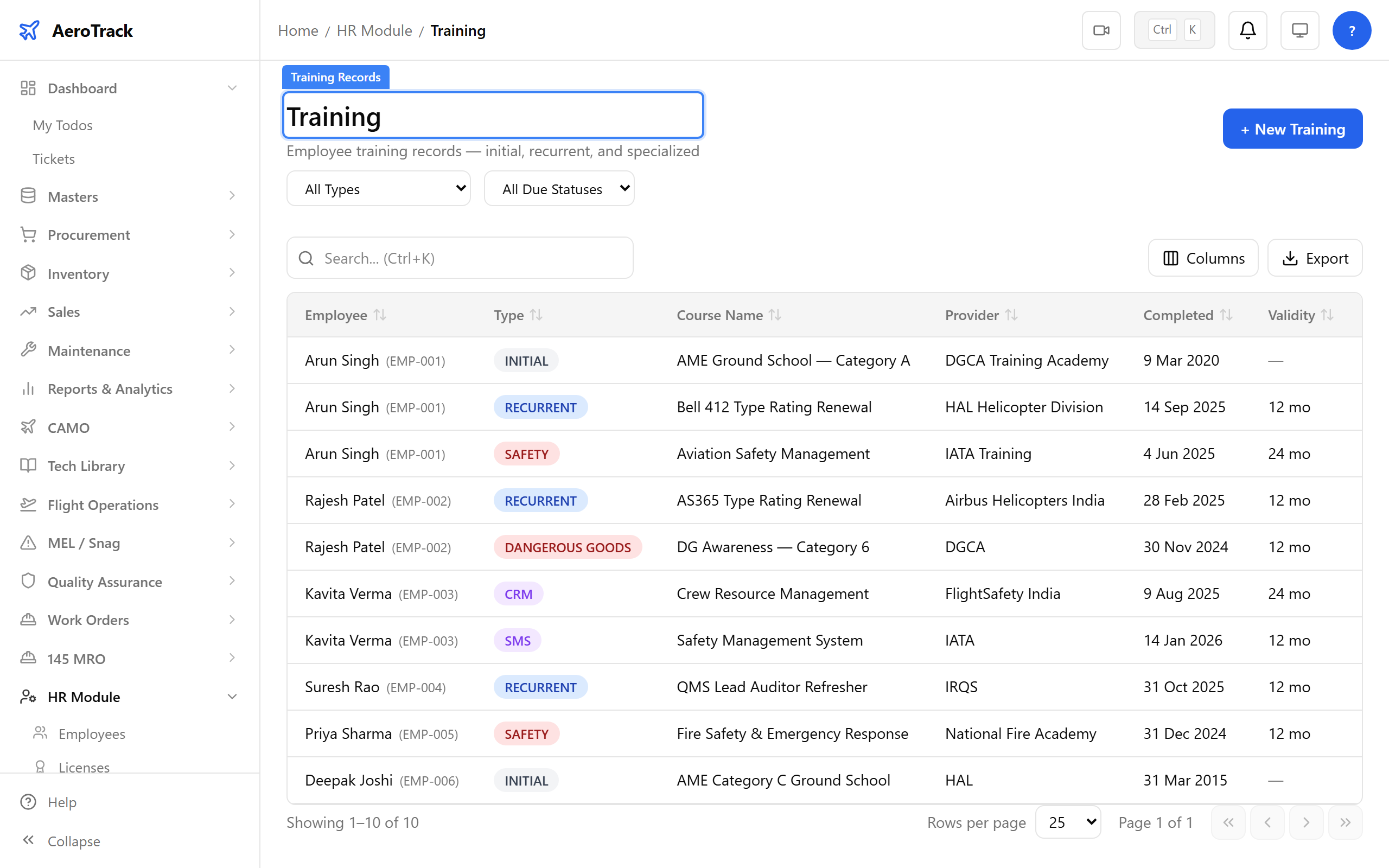Toggle sorting on Completed column

tap(1227, 315)
